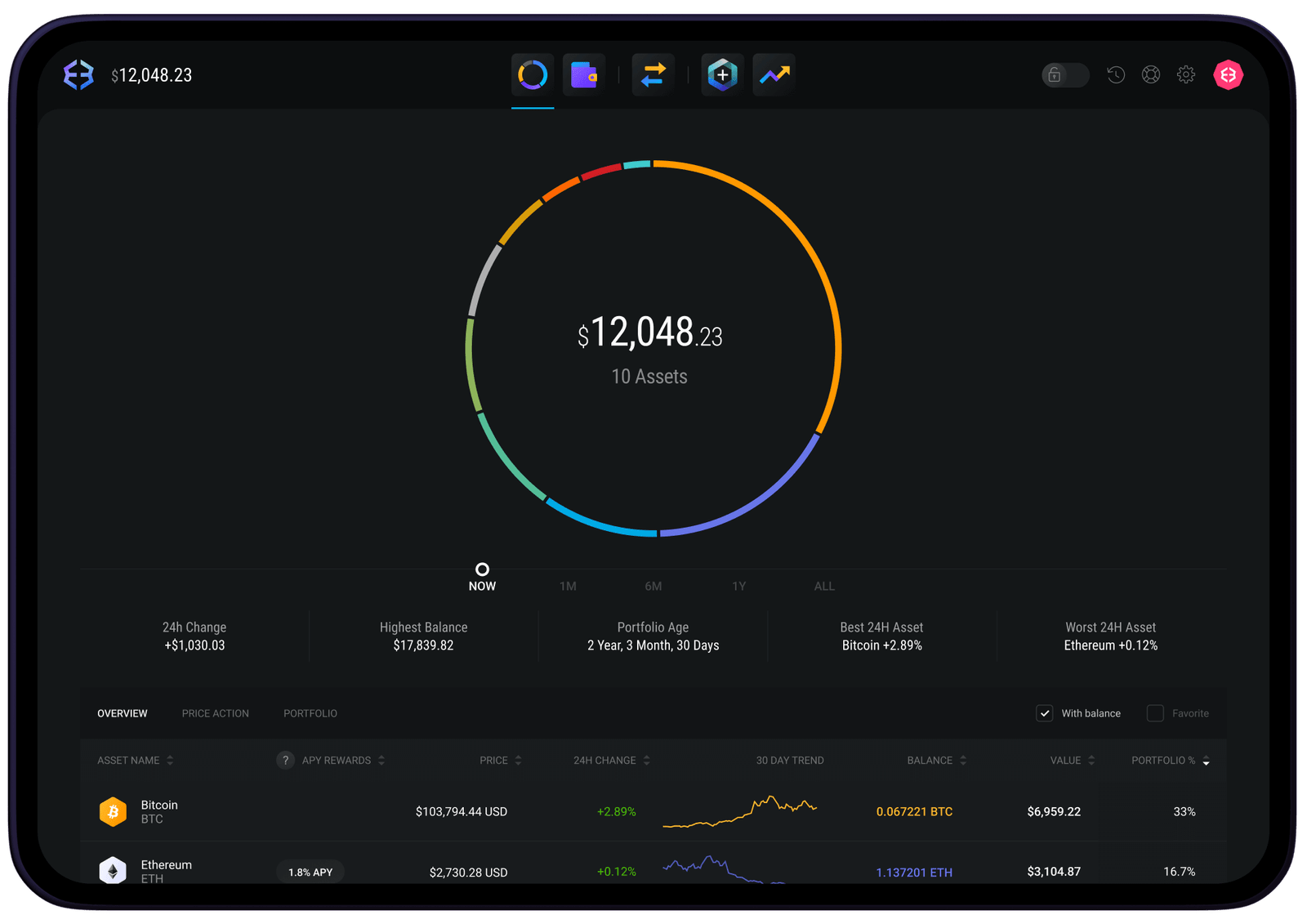Image resolution: width=1307 pixels, height=924 pixels.
Task: Open the Wallet section
Action: pyautogui.click(x=583, y=74)
